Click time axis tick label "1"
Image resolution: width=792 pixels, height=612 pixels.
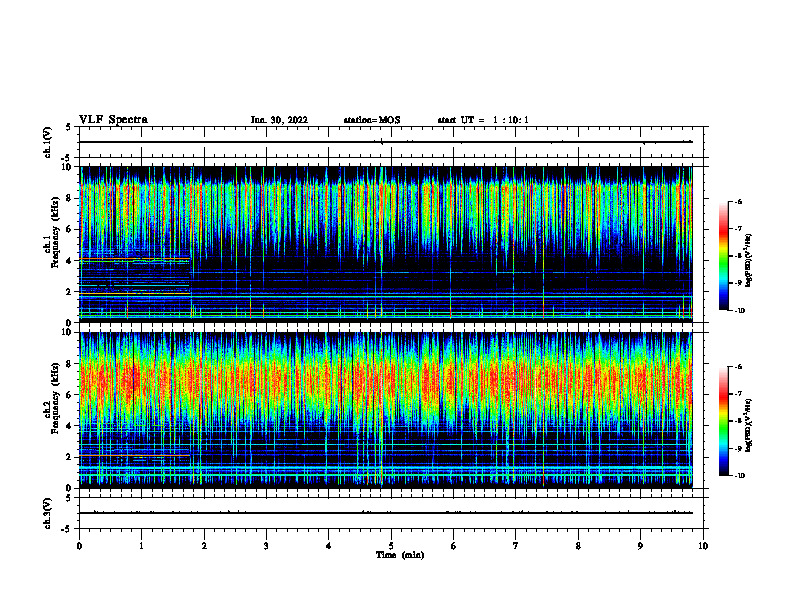[x=141, y=546]
